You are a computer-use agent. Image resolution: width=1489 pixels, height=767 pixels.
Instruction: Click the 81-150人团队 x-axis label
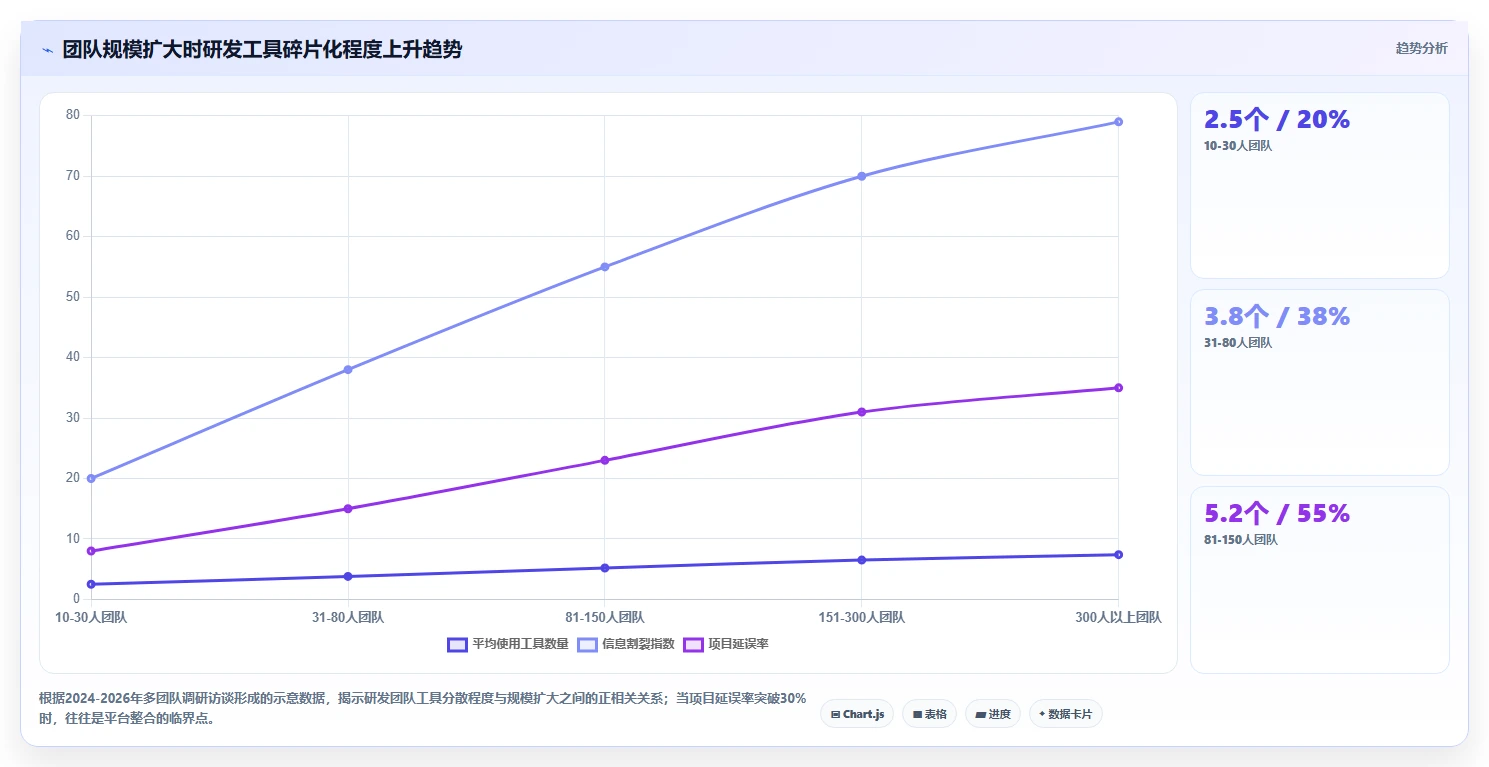click(605, 618)
